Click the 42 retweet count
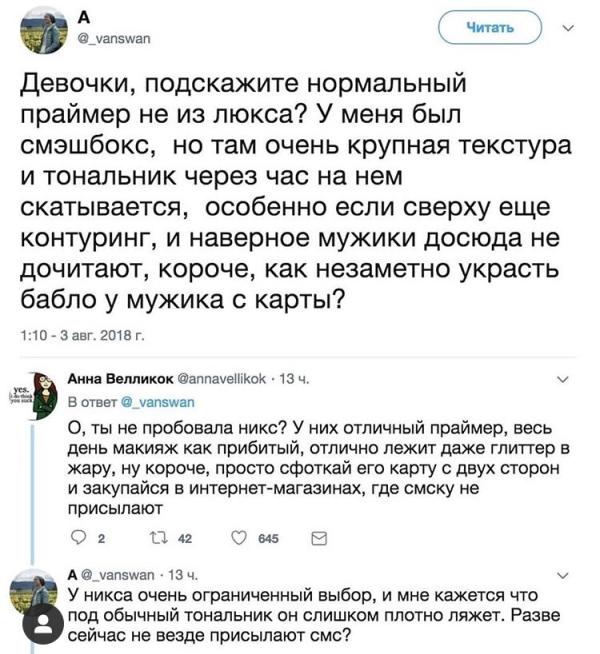The height and width of the screenshot is (654, 600). pos(185,538)
